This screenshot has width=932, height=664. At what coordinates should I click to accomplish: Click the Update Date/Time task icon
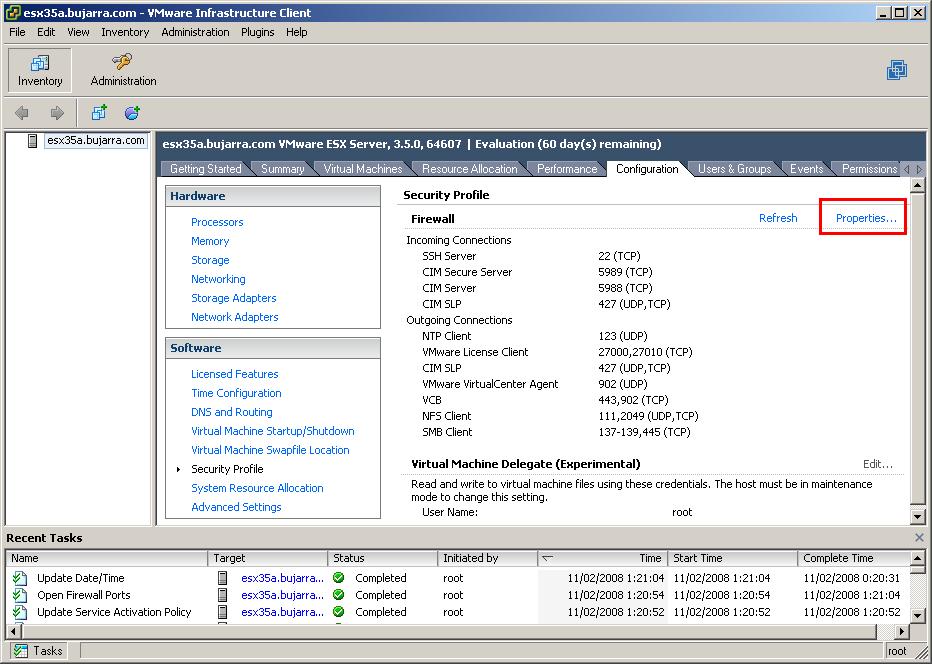(20, 578)
